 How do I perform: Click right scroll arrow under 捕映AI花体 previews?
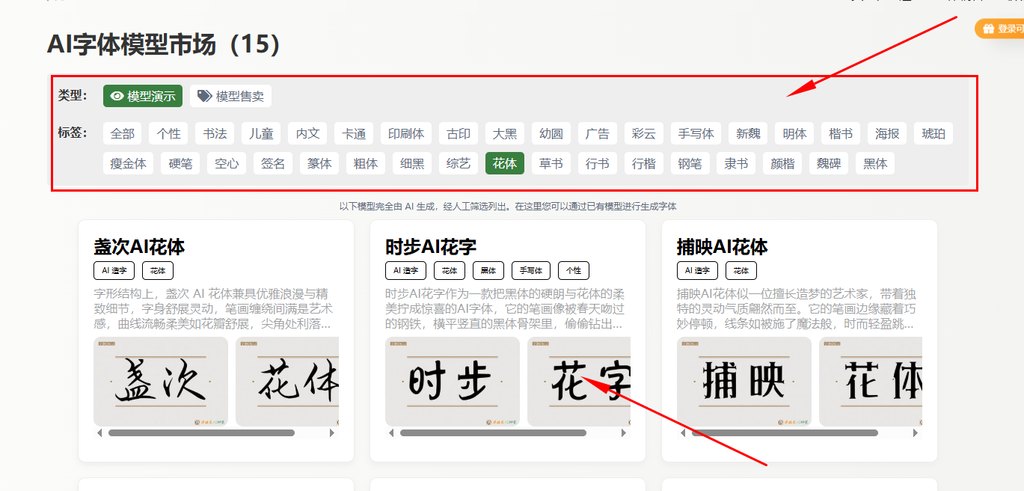tap(915, 433)
